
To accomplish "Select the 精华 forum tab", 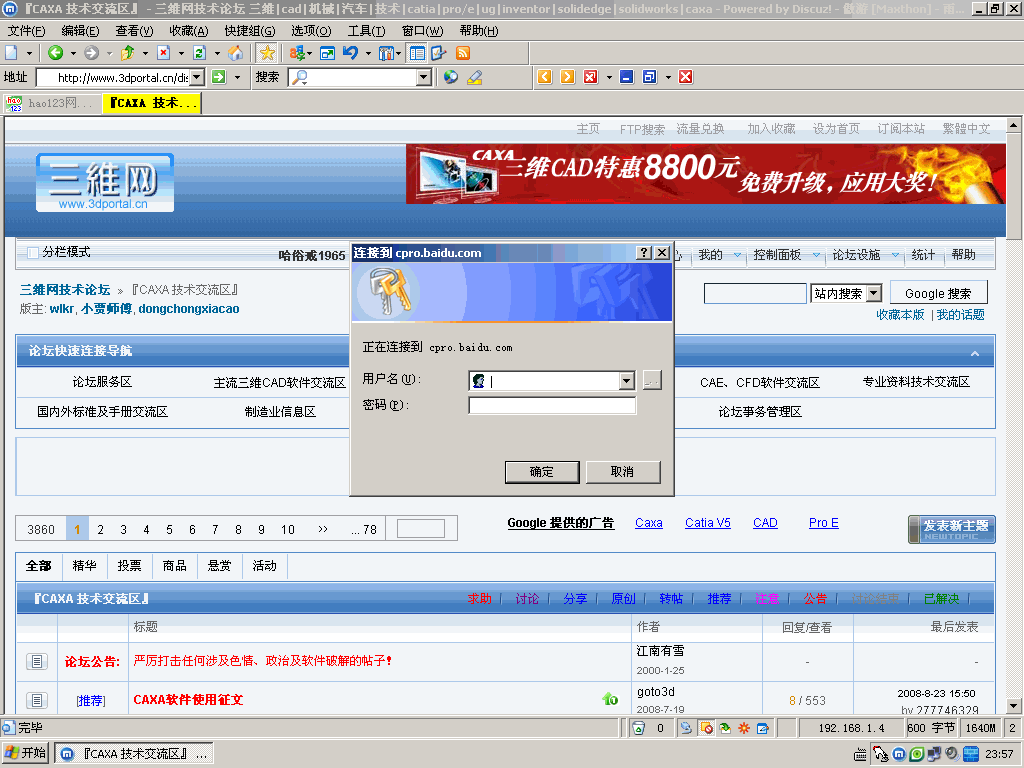I will (84, 566).
